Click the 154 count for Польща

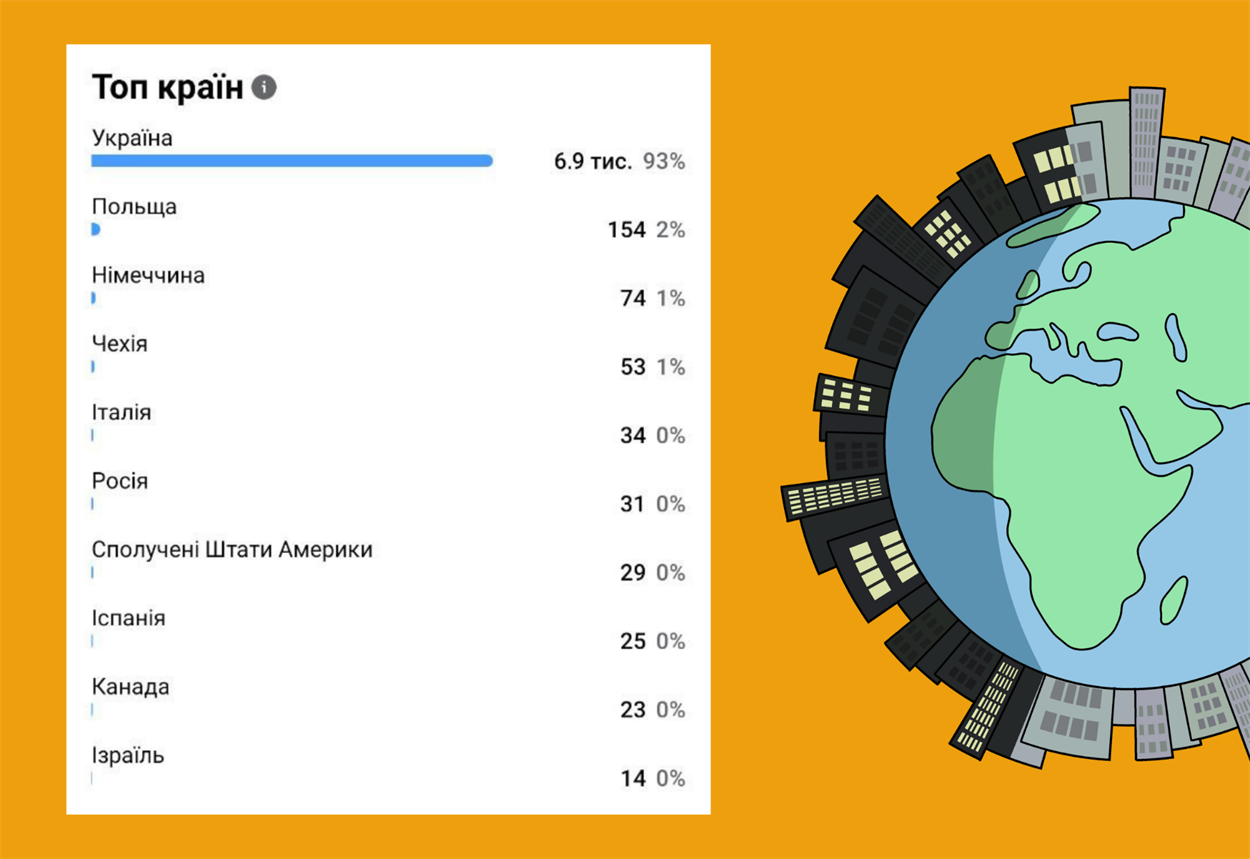pos(626,230)
